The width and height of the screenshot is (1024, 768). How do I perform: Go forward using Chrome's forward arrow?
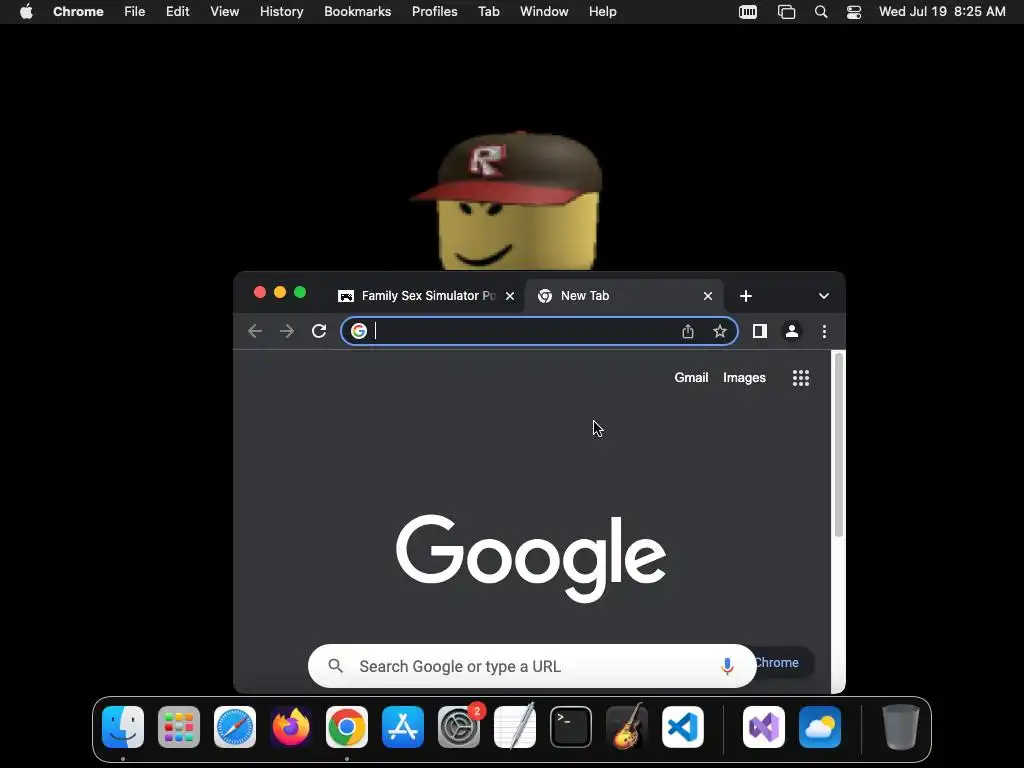pos(287,331)
